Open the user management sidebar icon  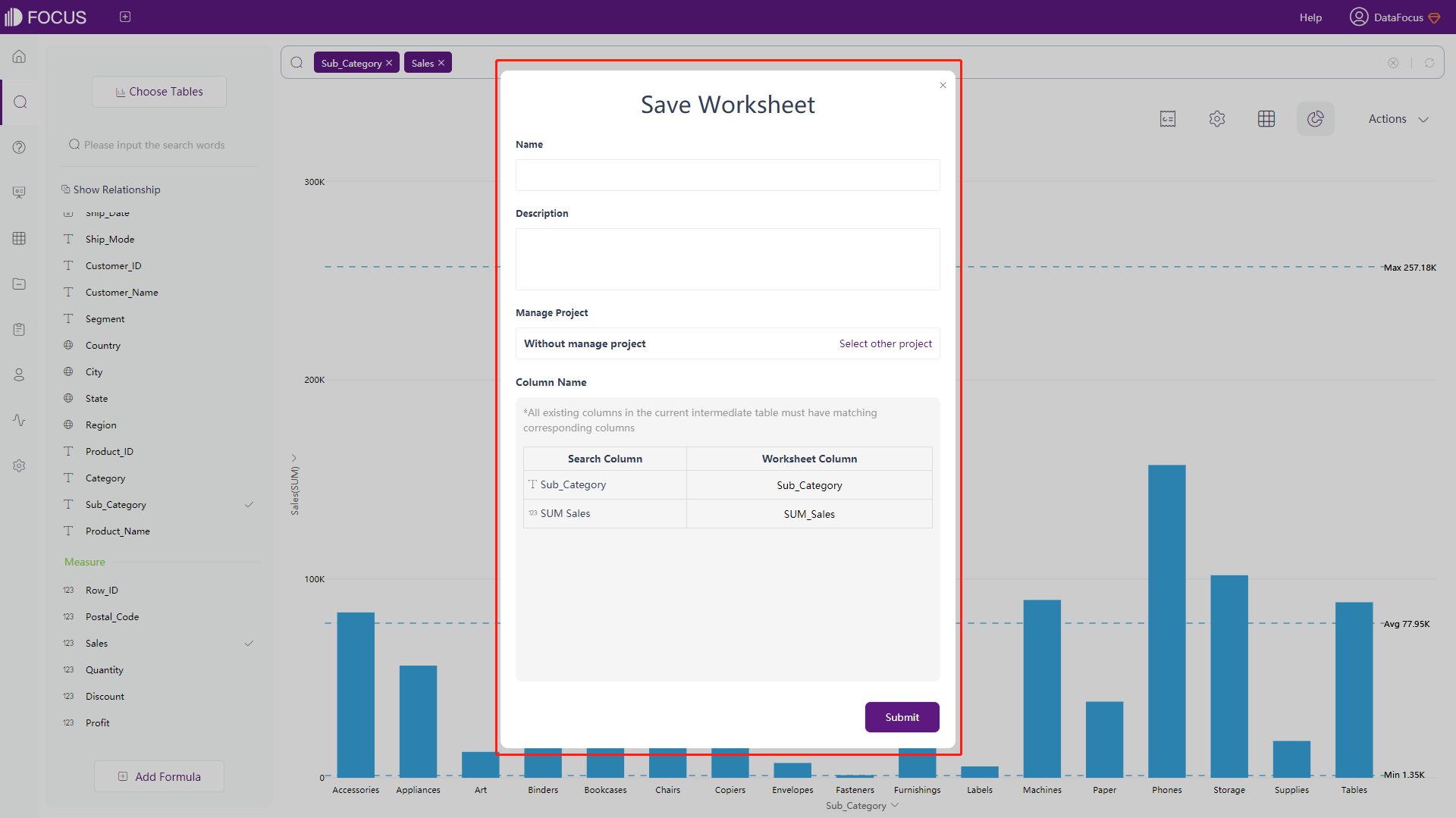(x=20, y=375)
